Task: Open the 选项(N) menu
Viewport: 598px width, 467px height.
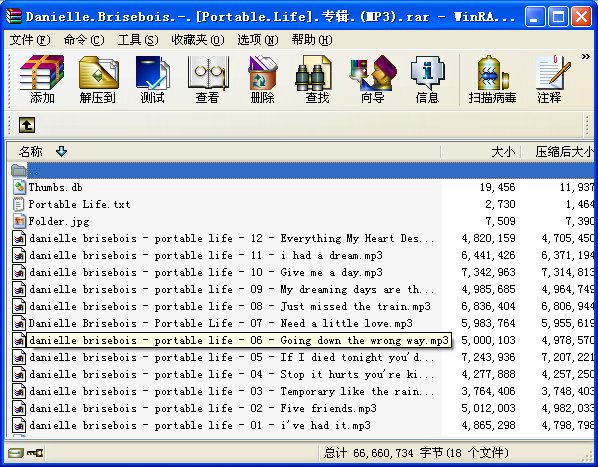Action: (258, 40)
